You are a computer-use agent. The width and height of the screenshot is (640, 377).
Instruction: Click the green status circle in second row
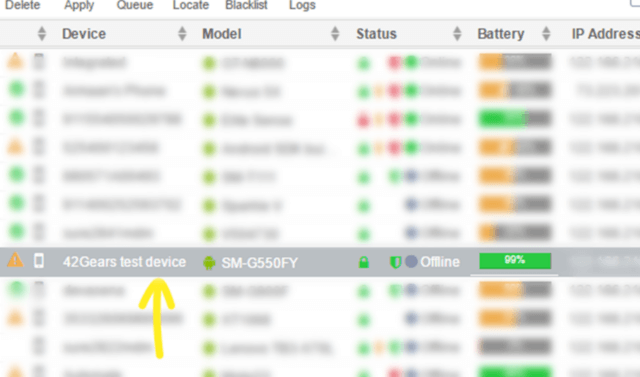pos(17,89)
